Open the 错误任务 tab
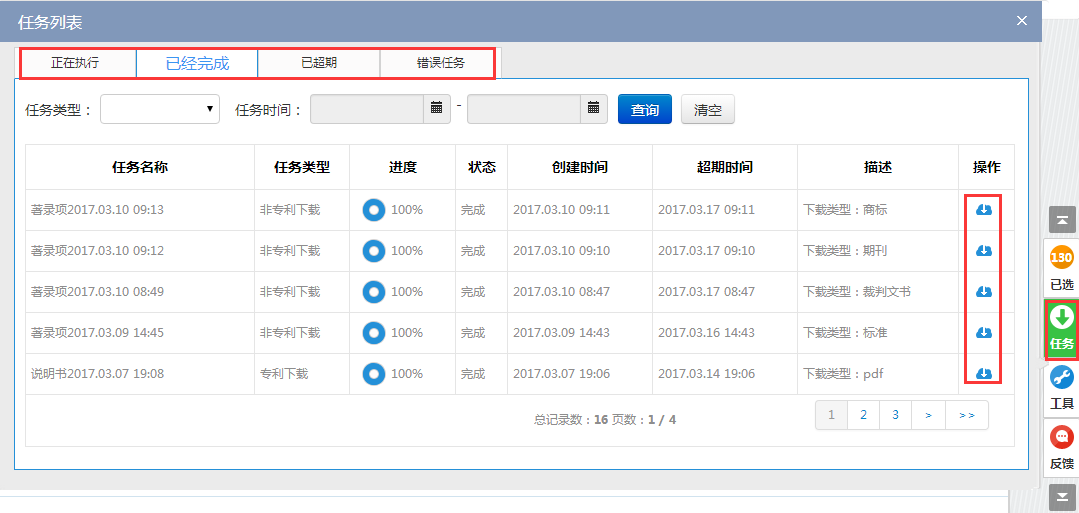 [440, 63]
